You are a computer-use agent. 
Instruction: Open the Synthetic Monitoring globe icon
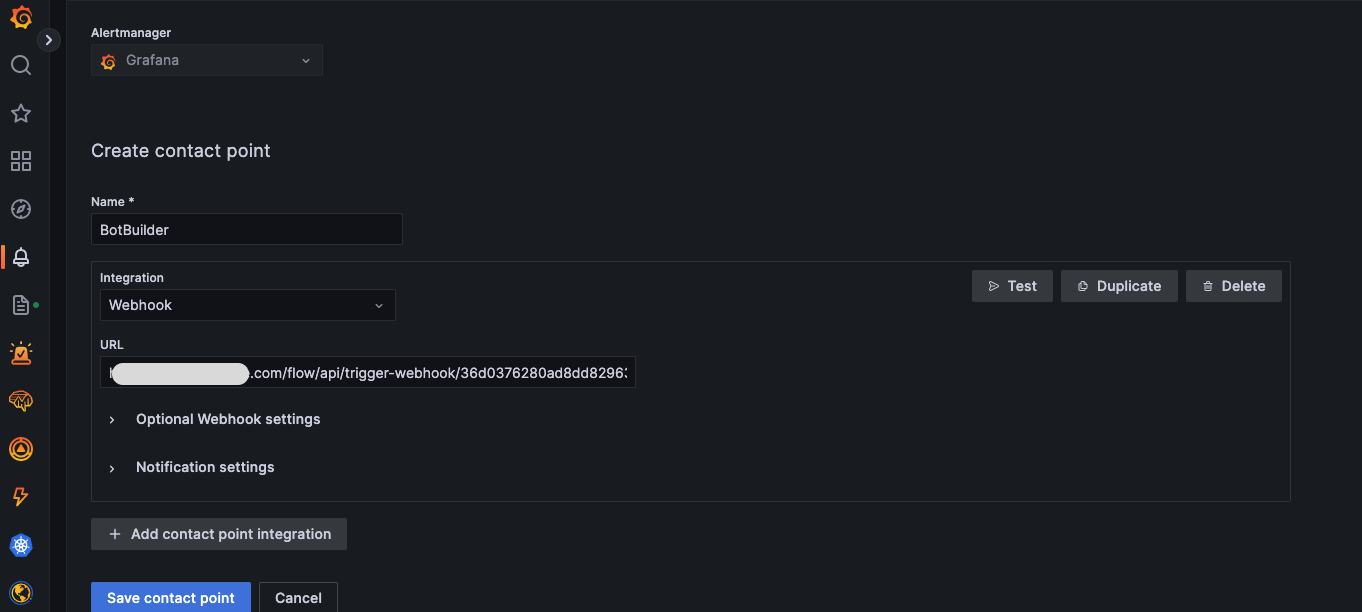(x=21, y=592)
